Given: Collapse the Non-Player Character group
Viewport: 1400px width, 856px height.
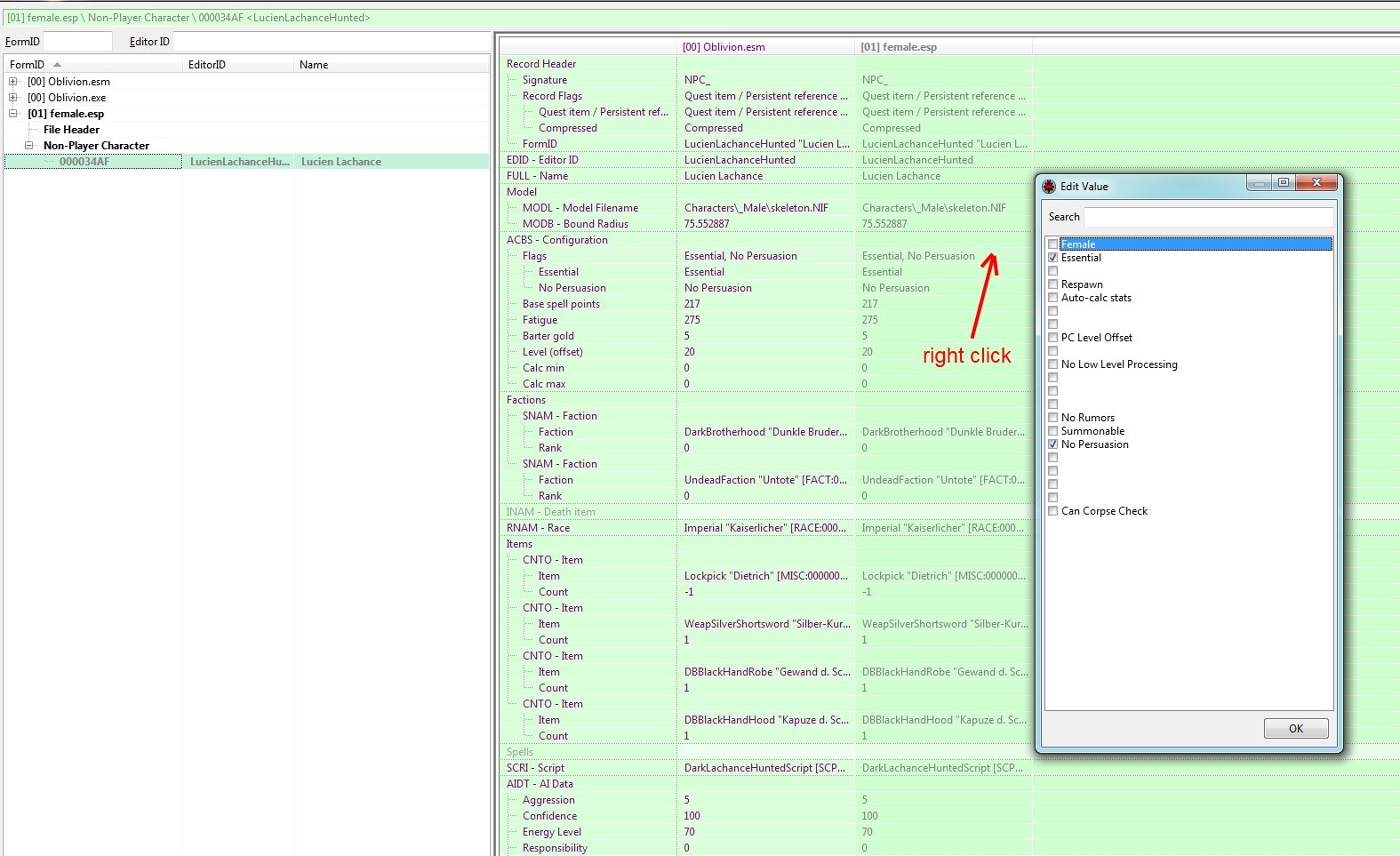Looking at the screenshot, I should pyautogui.click(x=29, y=146).
